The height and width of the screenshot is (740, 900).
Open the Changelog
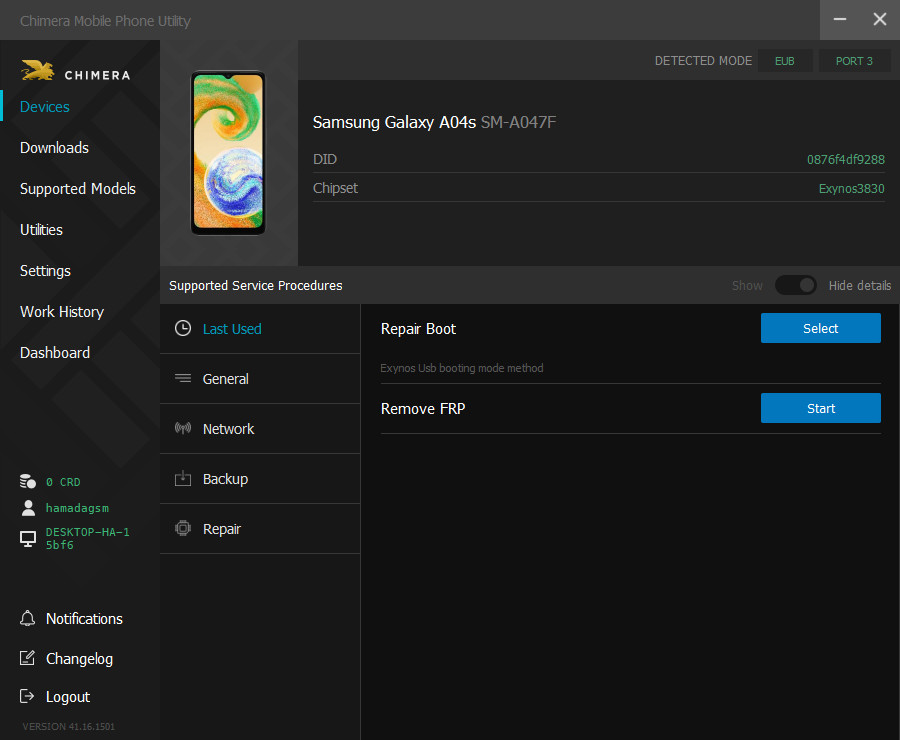point(79,659)
